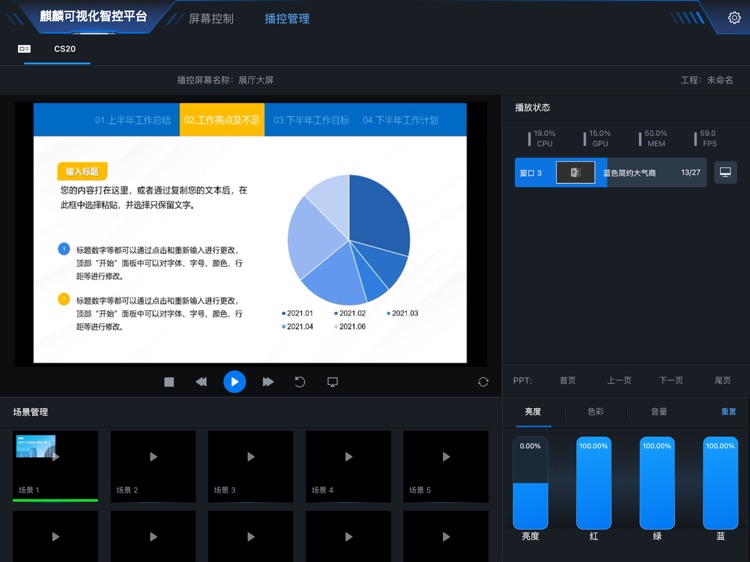
Task: Play scene 场景 4
Action: click(x=348, y=457)
